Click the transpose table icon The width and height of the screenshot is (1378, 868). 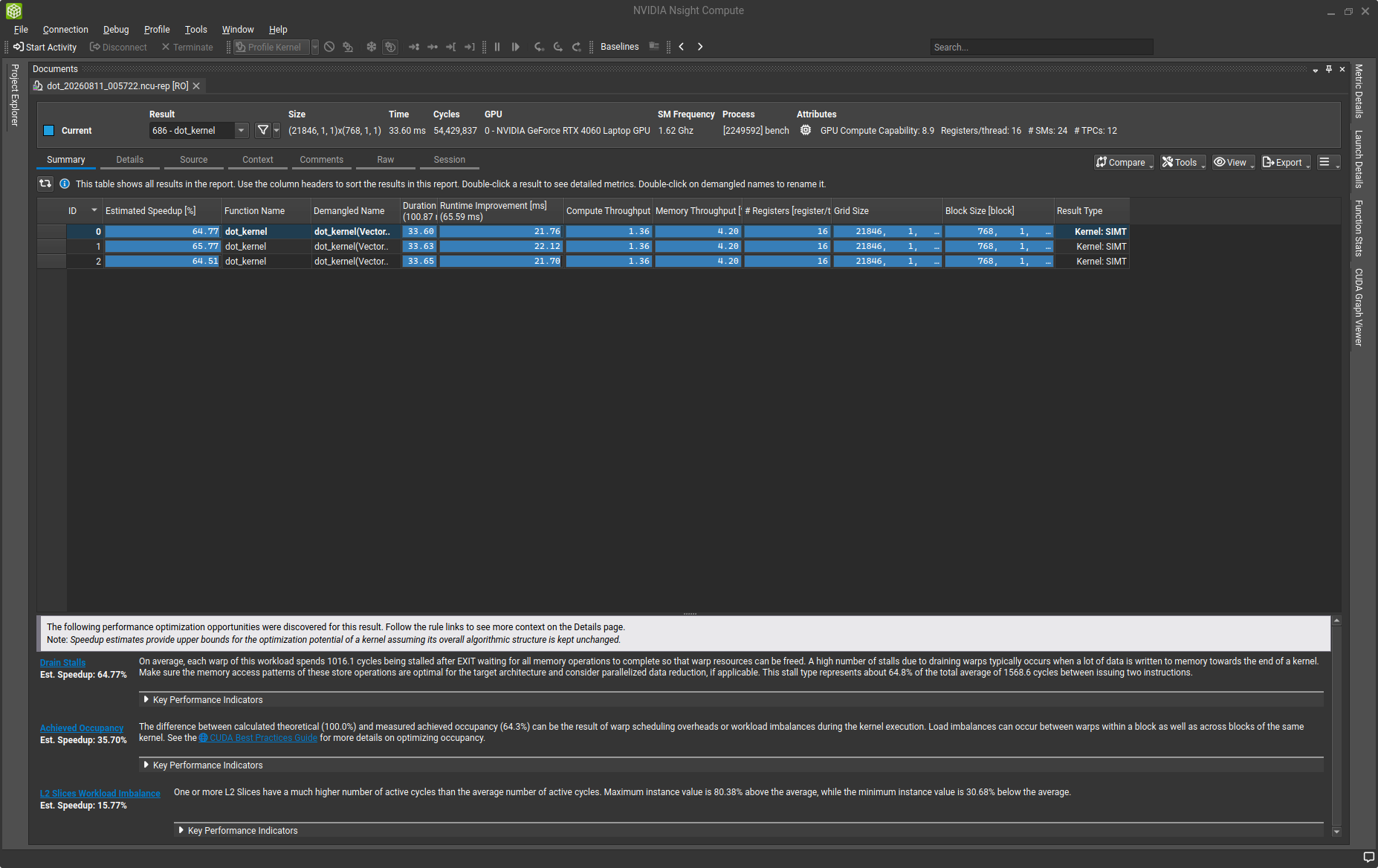[45, 184]
